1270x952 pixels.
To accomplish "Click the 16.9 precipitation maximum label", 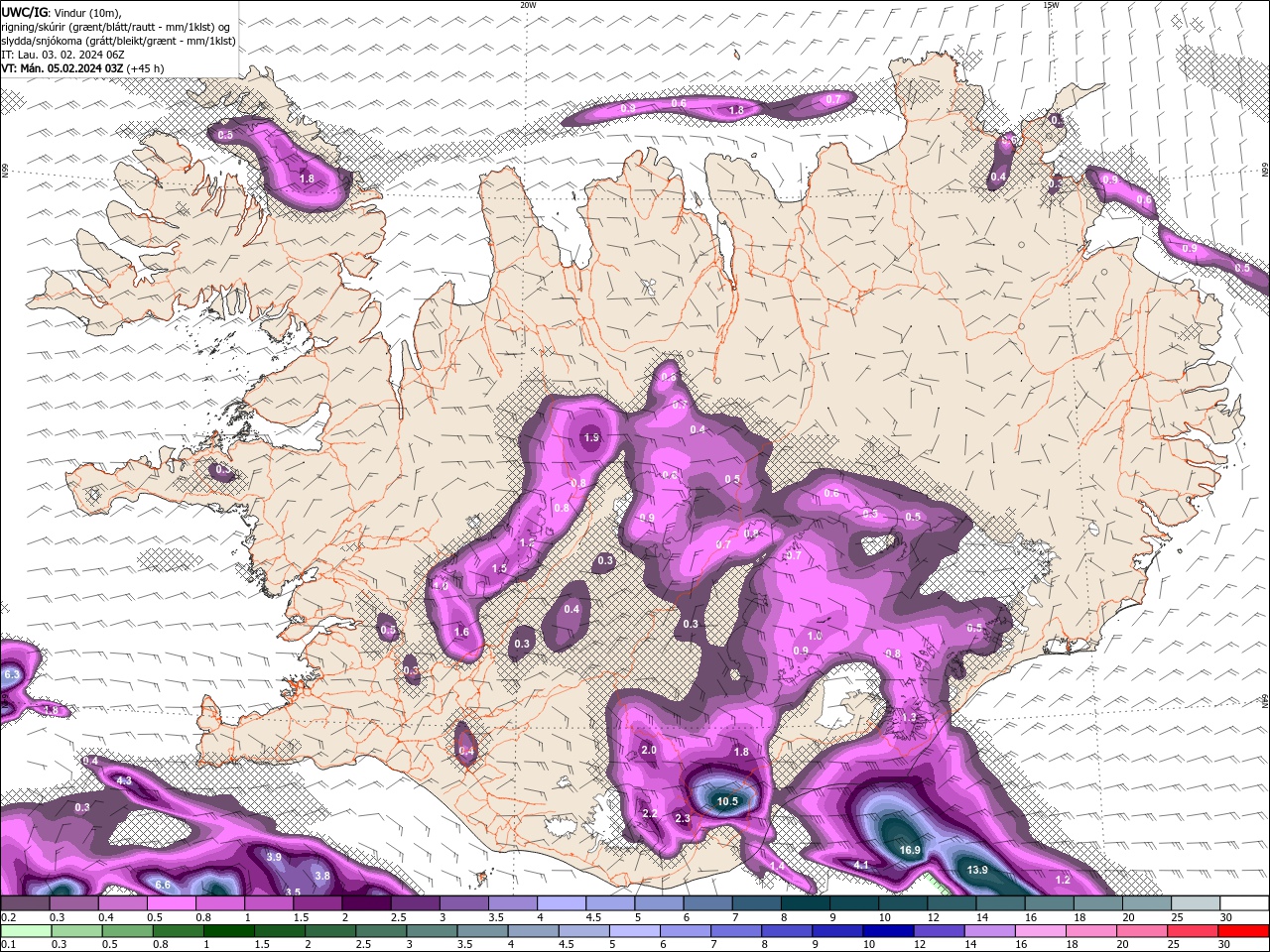I will [x=910, y=850].
